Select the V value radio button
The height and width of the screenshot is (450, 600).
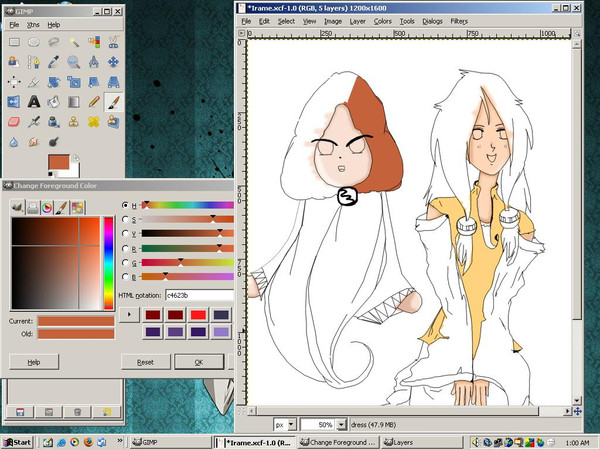tap(125, 233)
